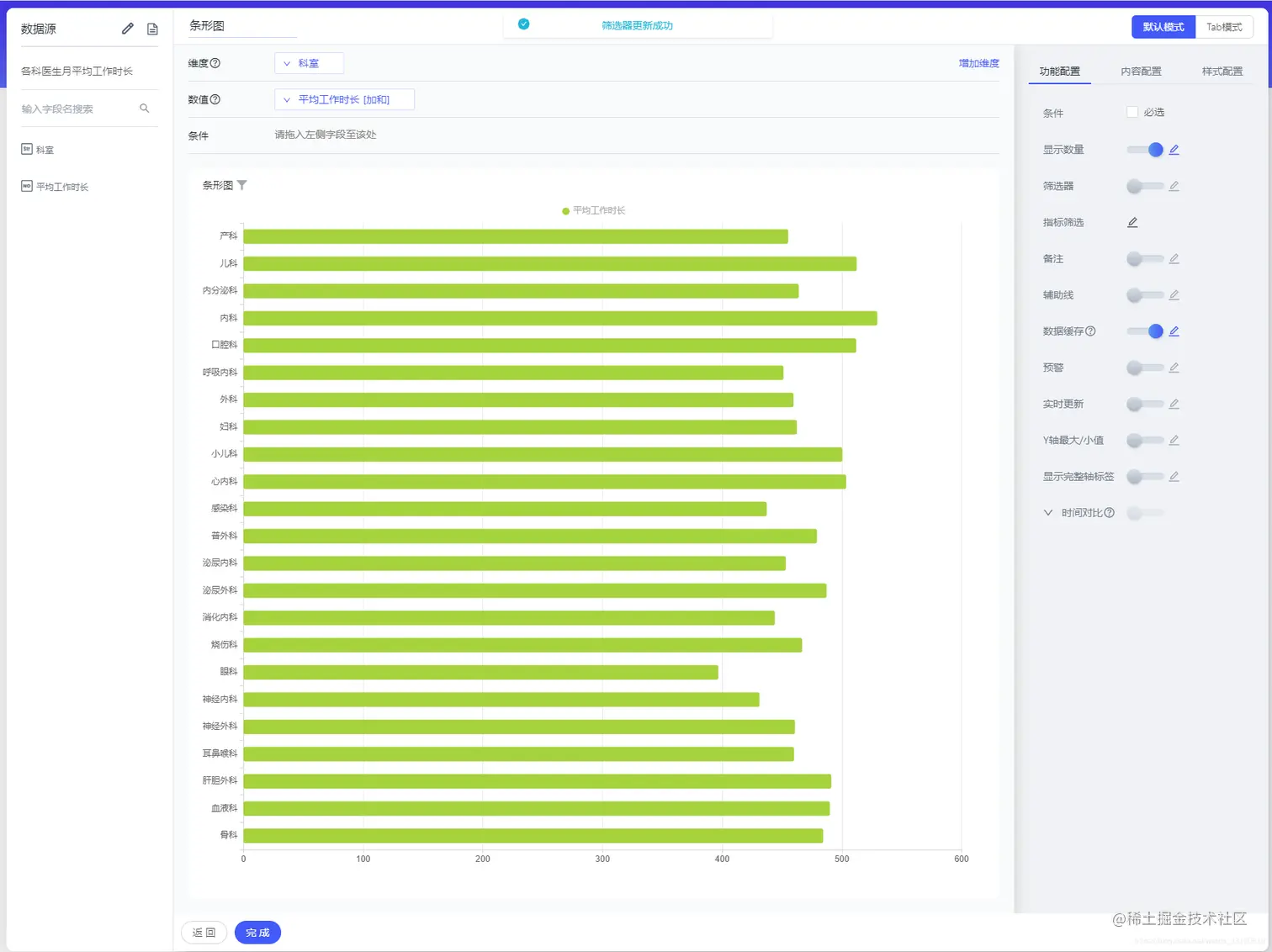Click the 消化内科 axis label
This screenshot has width=1272, height=952.
click(x=220, y=617)
